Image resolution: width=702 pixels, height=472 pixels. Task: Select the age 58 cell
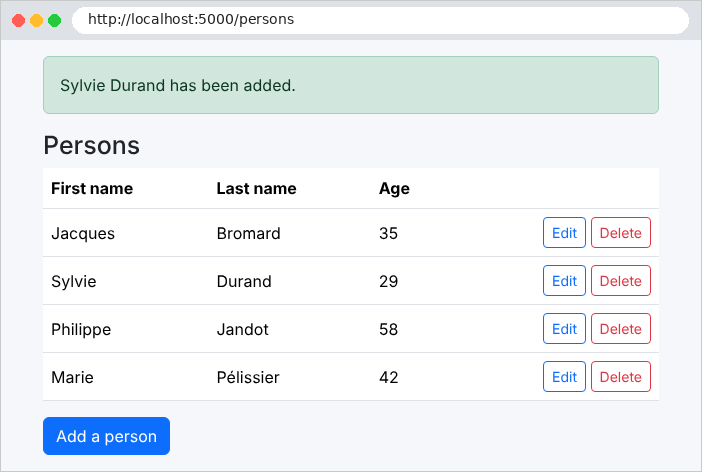tap(388, 329)
